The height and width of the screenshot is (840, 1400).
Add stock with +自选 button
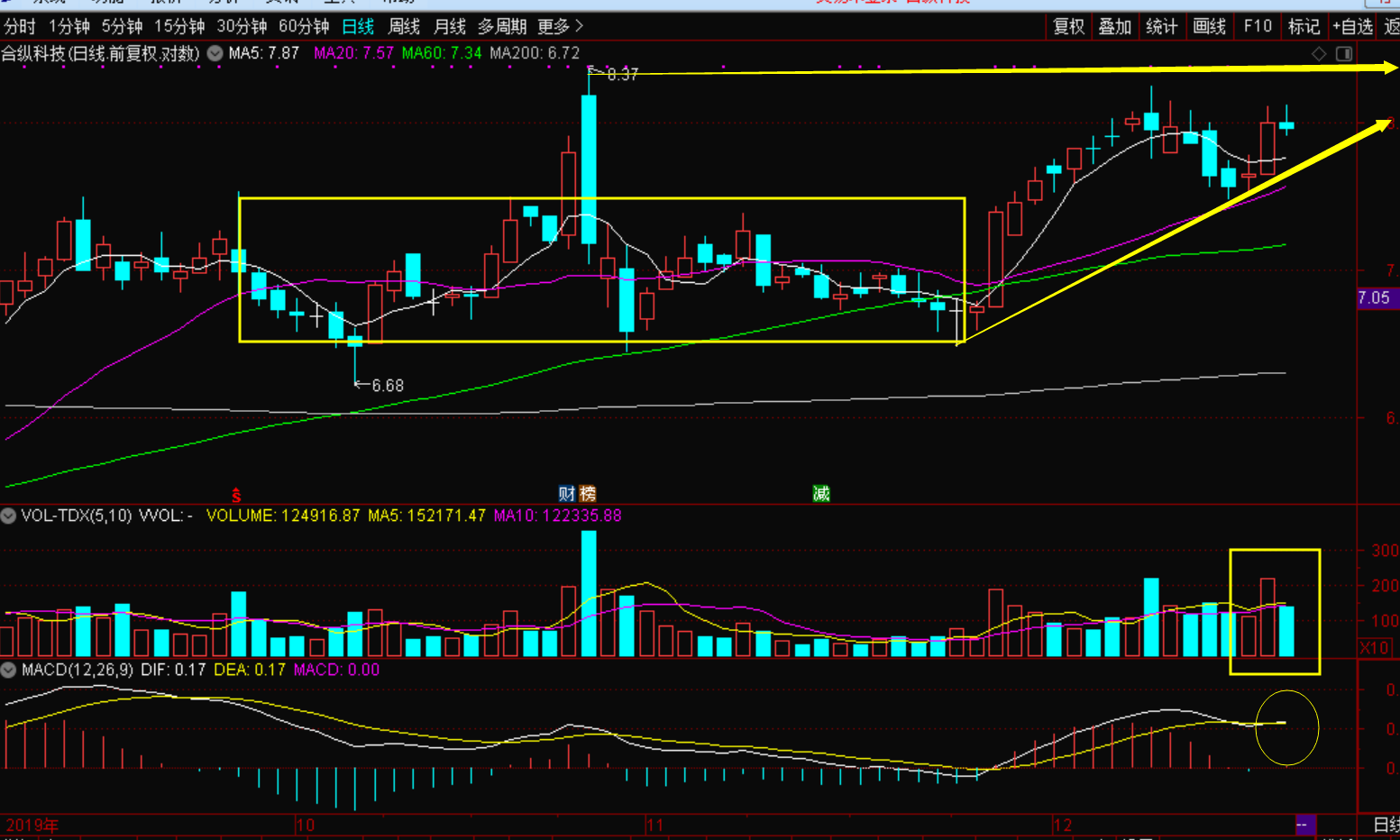coord(1353,27)
